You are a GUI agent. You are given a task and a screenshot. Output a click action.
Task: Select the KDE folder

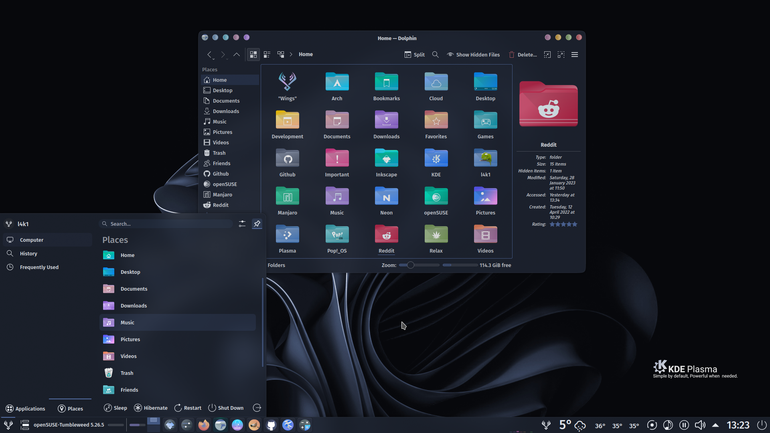point(436,162)
